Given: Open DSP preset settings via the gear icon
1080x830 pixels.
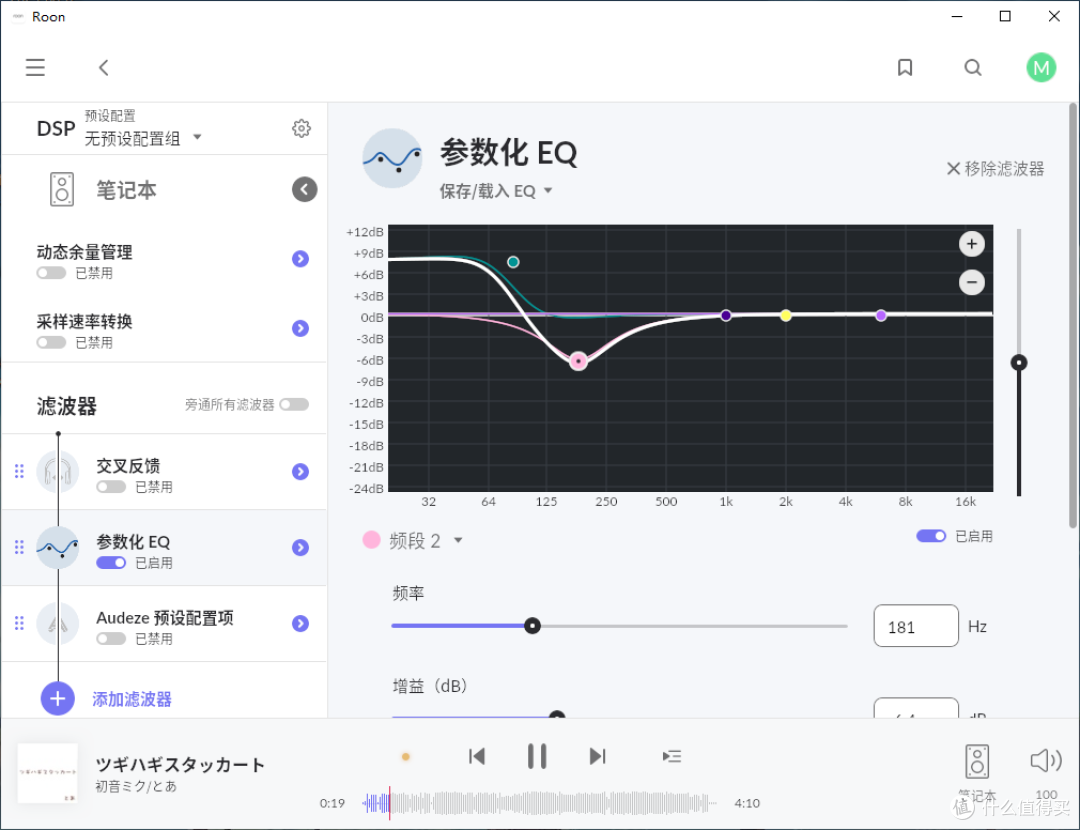Looking at the screenshot, I should pos(301,128).
